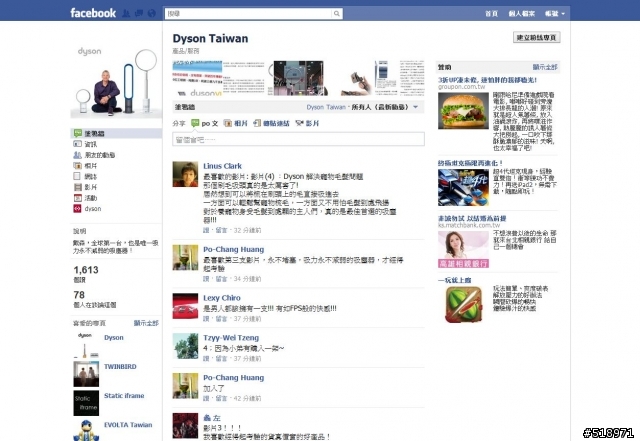This screenshot has width=640, height=441.
Task: Click the Dyson Taiwan wall filter link
Action: click(326, 107)
